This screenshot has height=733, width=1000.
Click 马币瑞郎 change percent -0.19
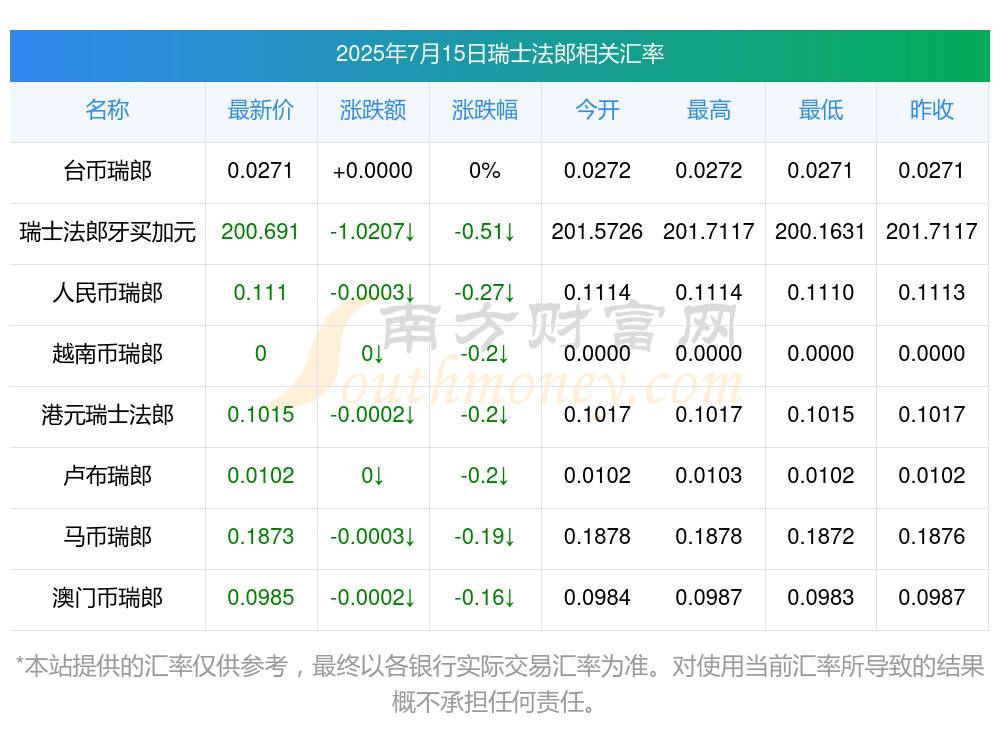[x=484, y=537]
